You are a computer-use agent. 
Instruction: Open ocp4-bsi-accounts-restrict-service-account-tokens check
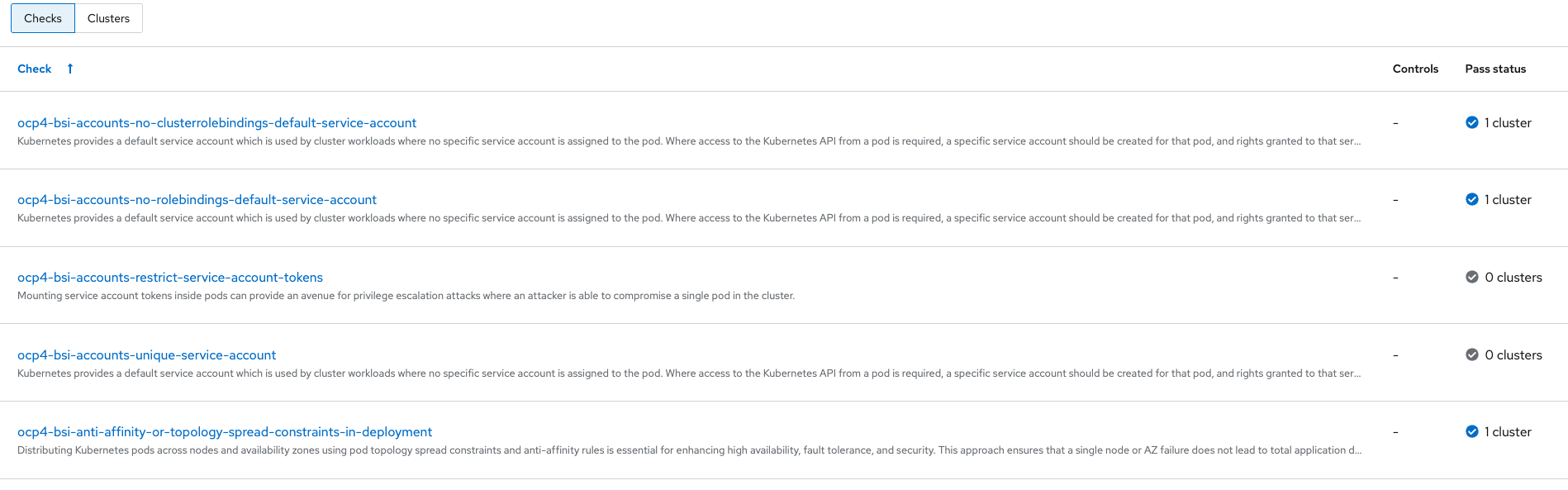[170, 278]
